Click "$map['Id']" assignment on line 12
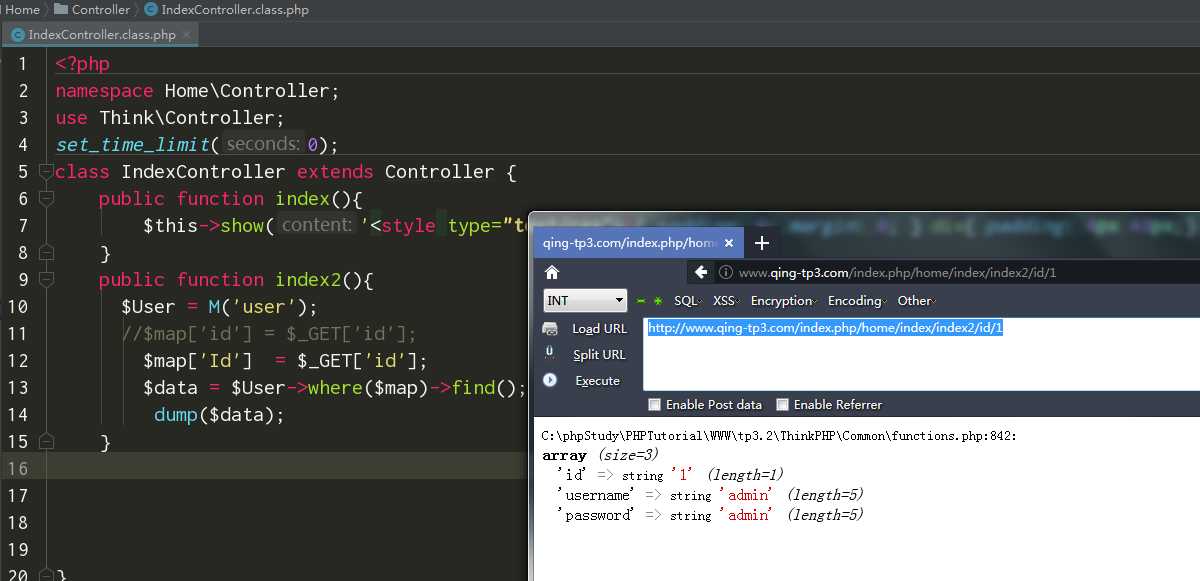This screenshot has width=1200, height=581. (x=286, y=361)
